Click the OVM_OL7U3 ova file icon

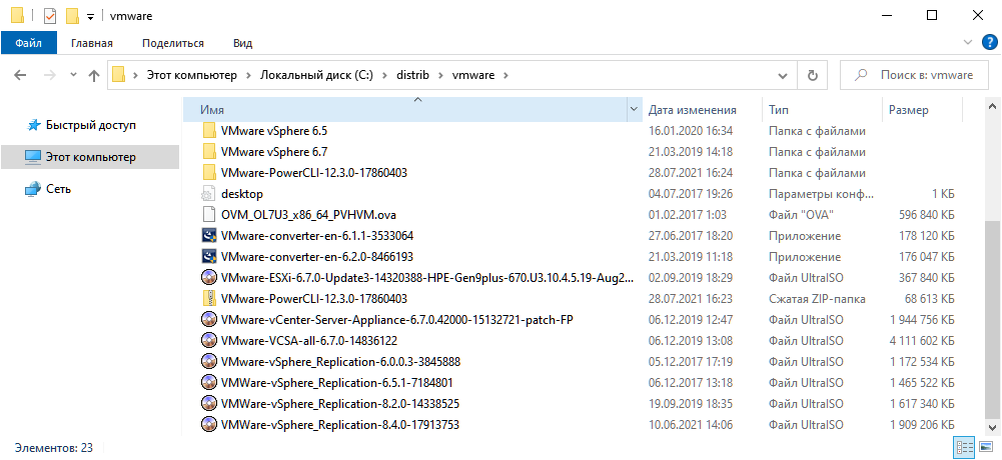208,215
